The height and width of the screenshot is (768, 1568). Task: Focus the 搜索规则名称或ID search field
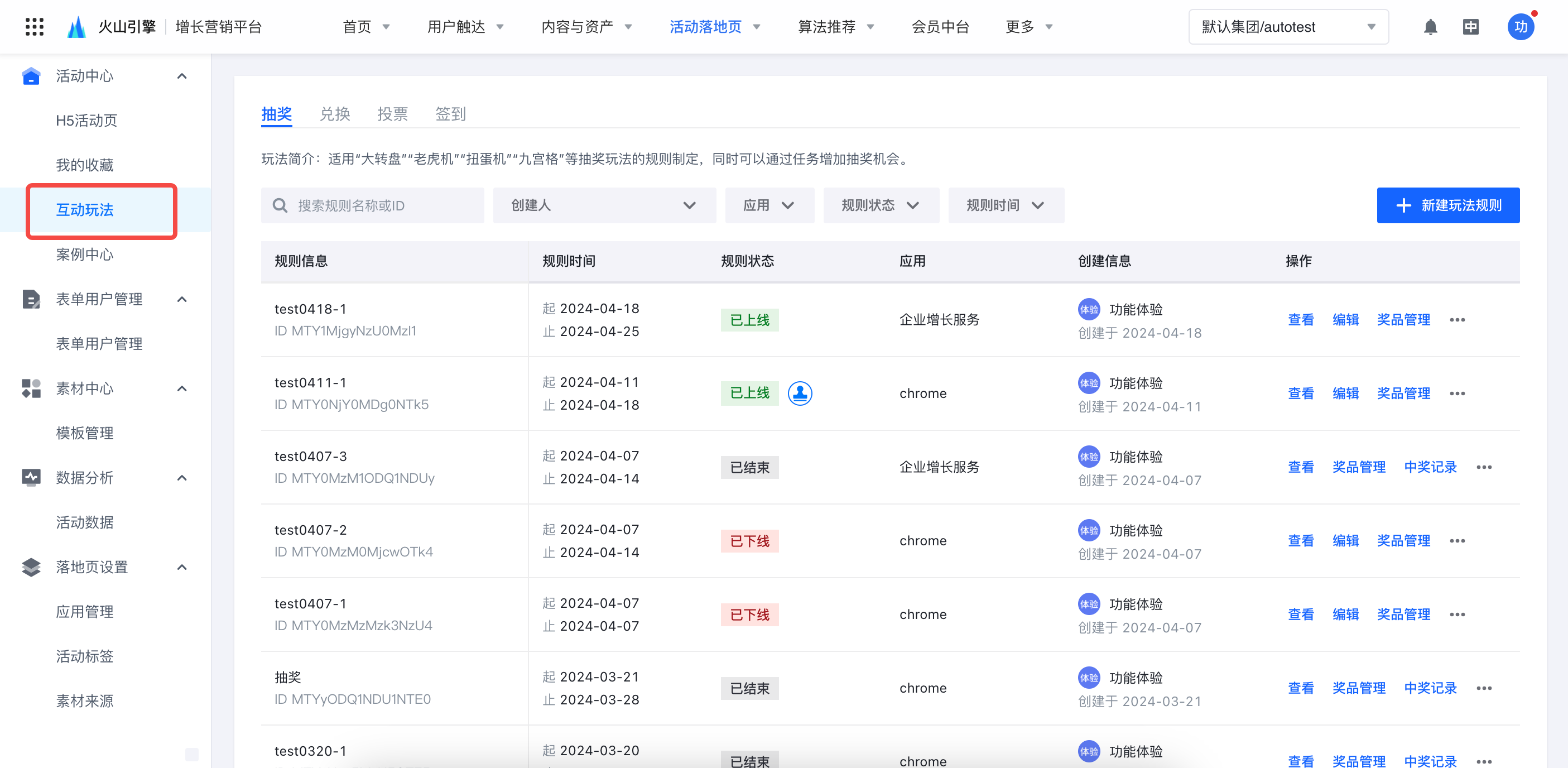click(373, 205)
